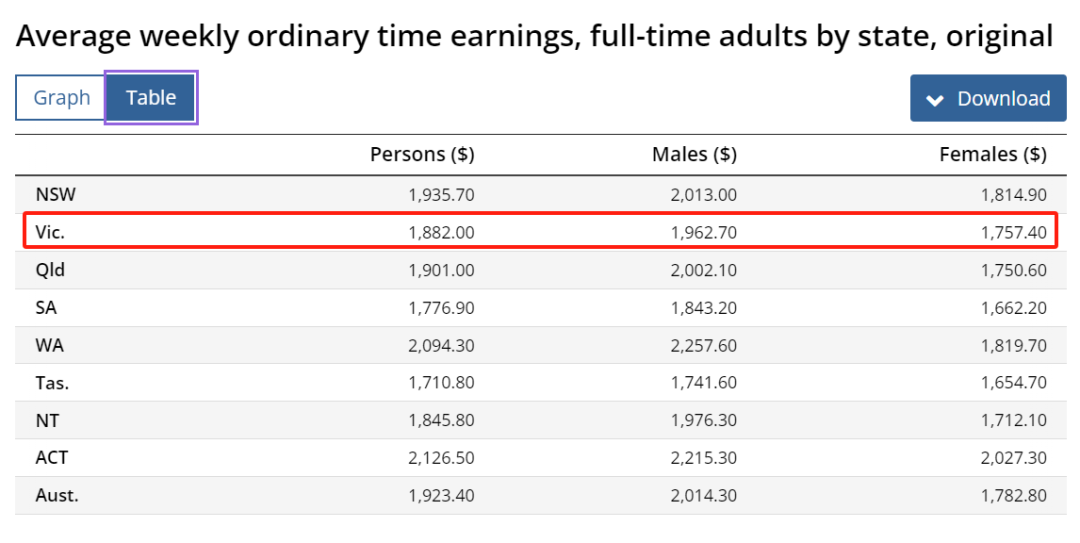Click the chevron icon in Download button

tap(935, 99)
